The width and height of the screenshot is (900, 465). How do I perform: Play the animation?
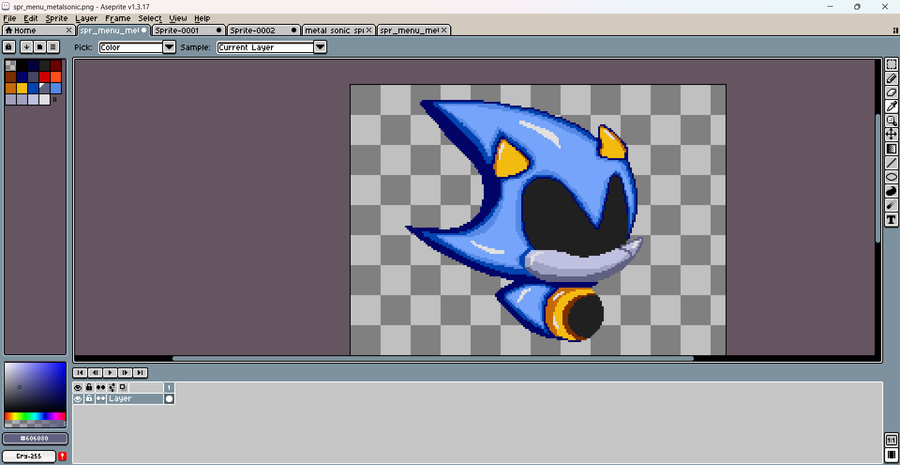point(110,373)
